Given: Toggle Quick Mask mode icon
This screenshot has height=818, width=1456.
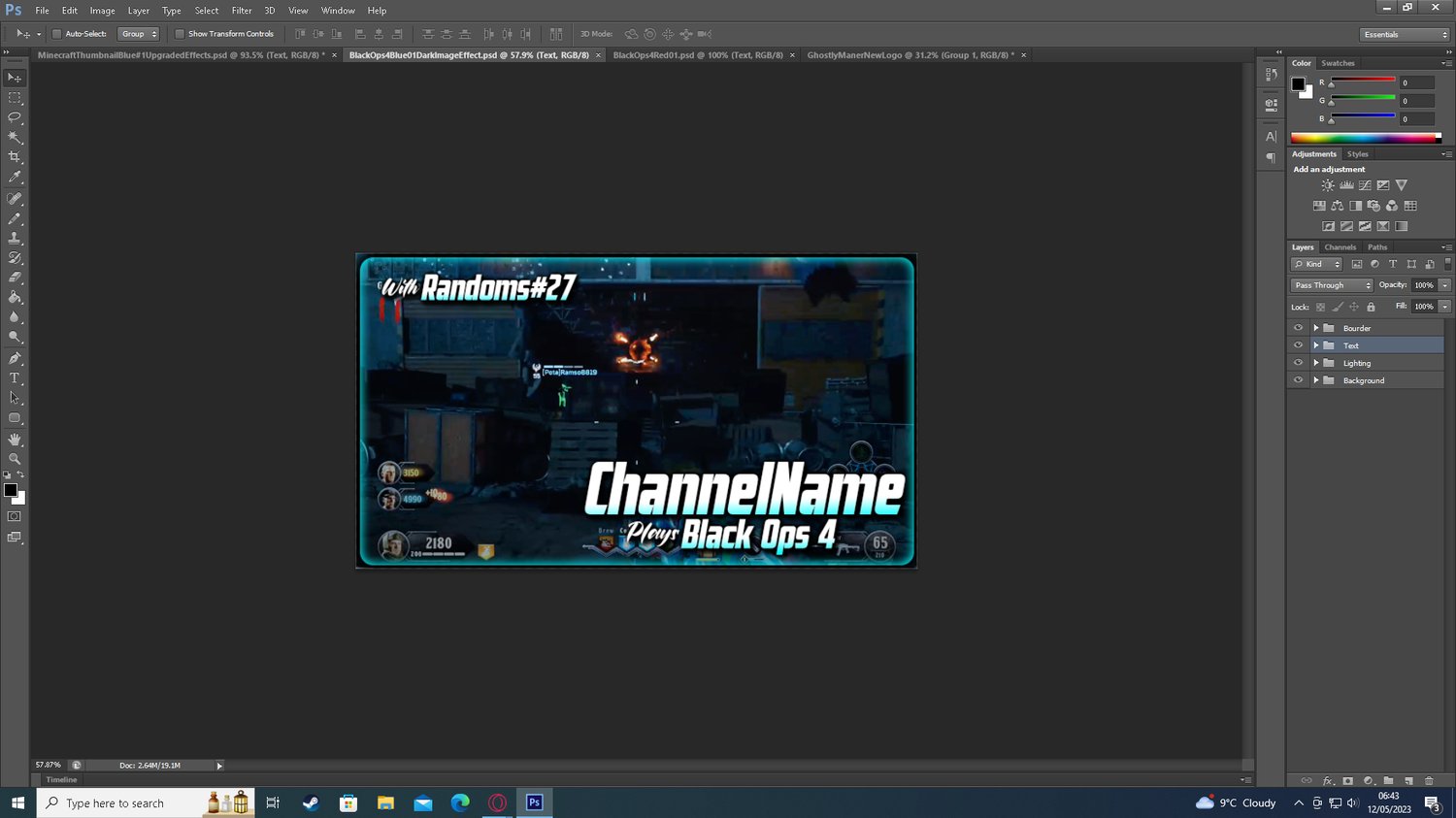Looking at the screenshot, I should coord(15,517).
